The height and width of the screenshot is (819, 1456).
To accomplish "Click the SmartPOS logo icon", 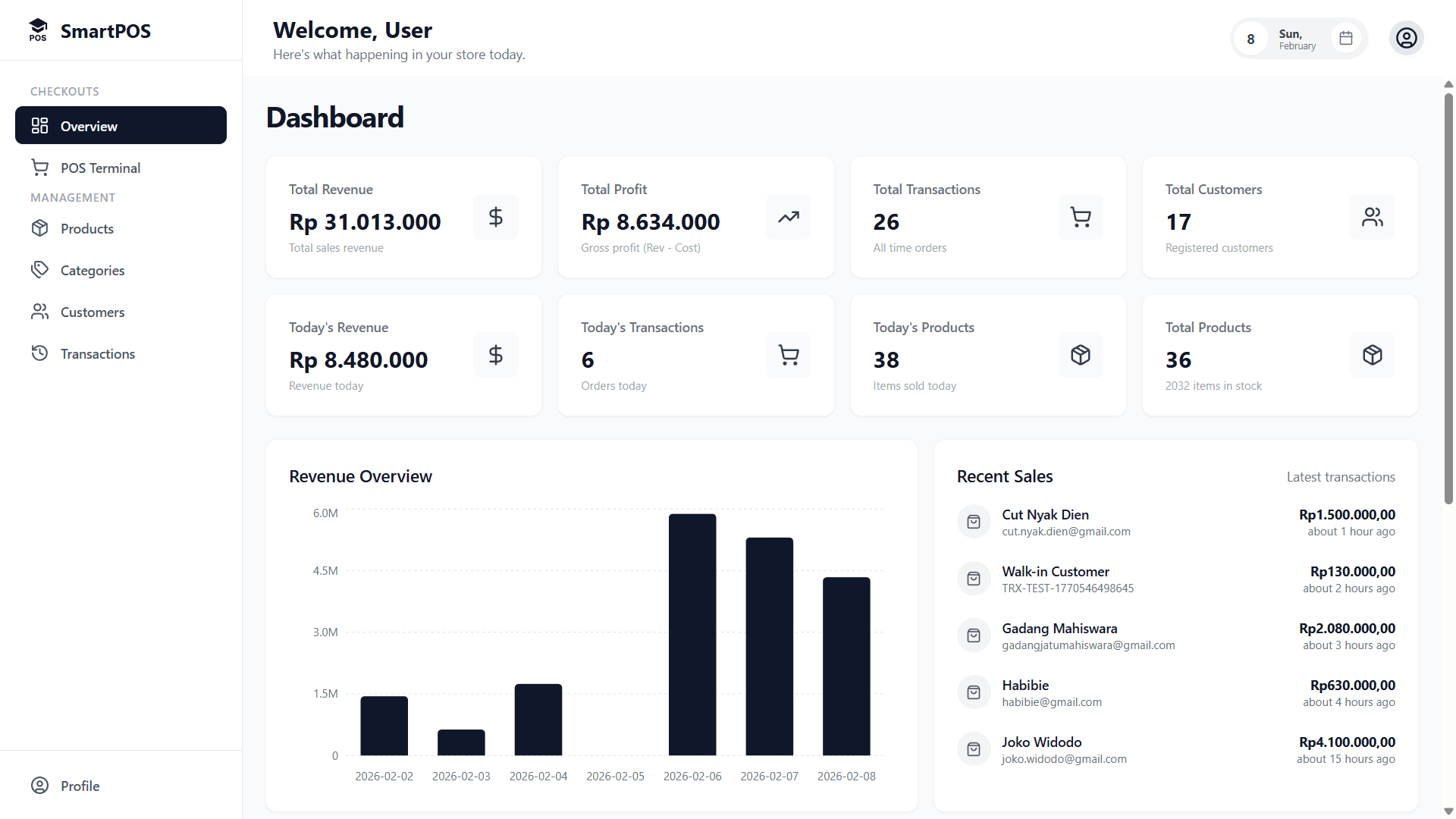I will [38, 30].
